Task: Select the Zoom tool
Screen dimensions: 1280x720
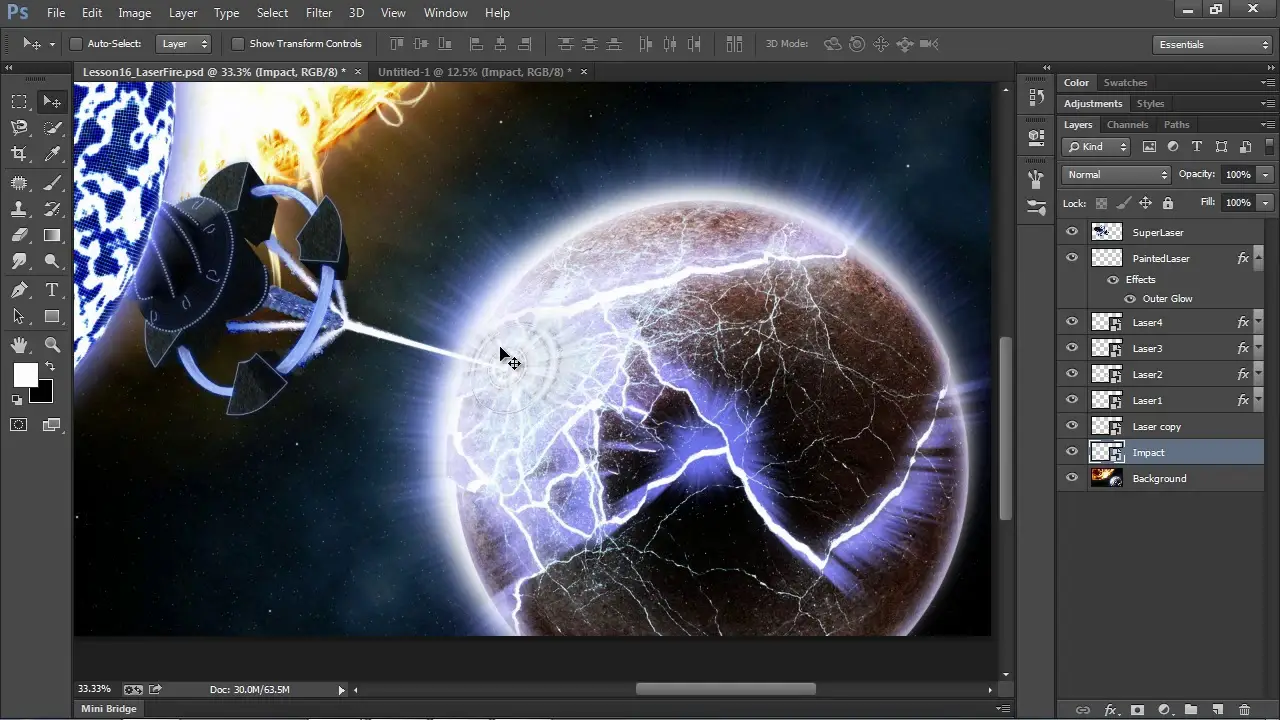Action: pyautogui.click(x=52, y=345)
